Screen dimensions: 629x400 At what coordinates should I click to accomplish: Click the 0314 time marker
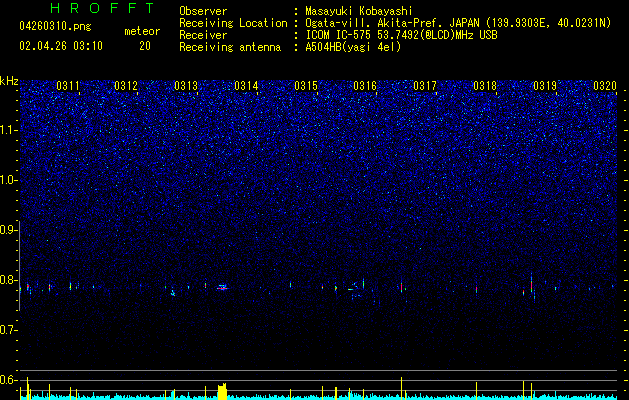click(246, 86)
